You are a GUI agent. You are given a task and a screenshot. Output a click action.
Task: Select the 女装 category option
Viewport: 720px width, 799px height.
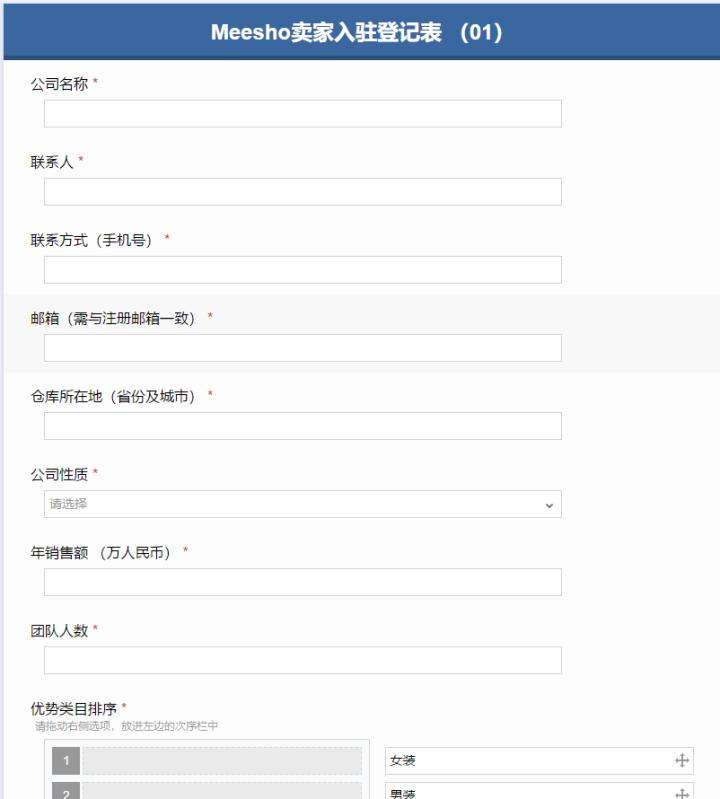point(530,762)
